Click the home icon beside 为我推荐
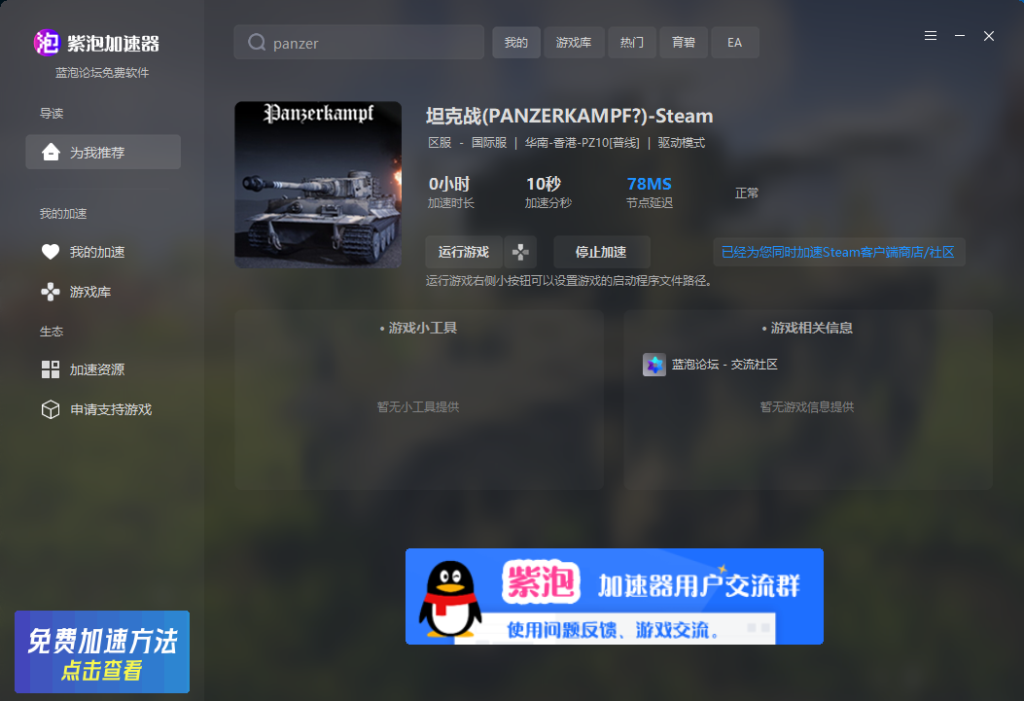This screenshot has height=701, width=1024. pos(51,152)
